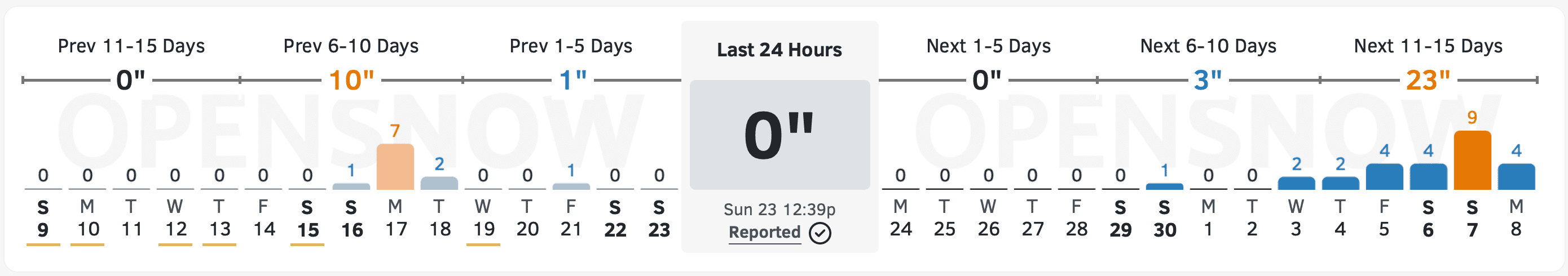
Task: Click the 1-inch bar on Sunday 16
Action: tap(351, 185)
